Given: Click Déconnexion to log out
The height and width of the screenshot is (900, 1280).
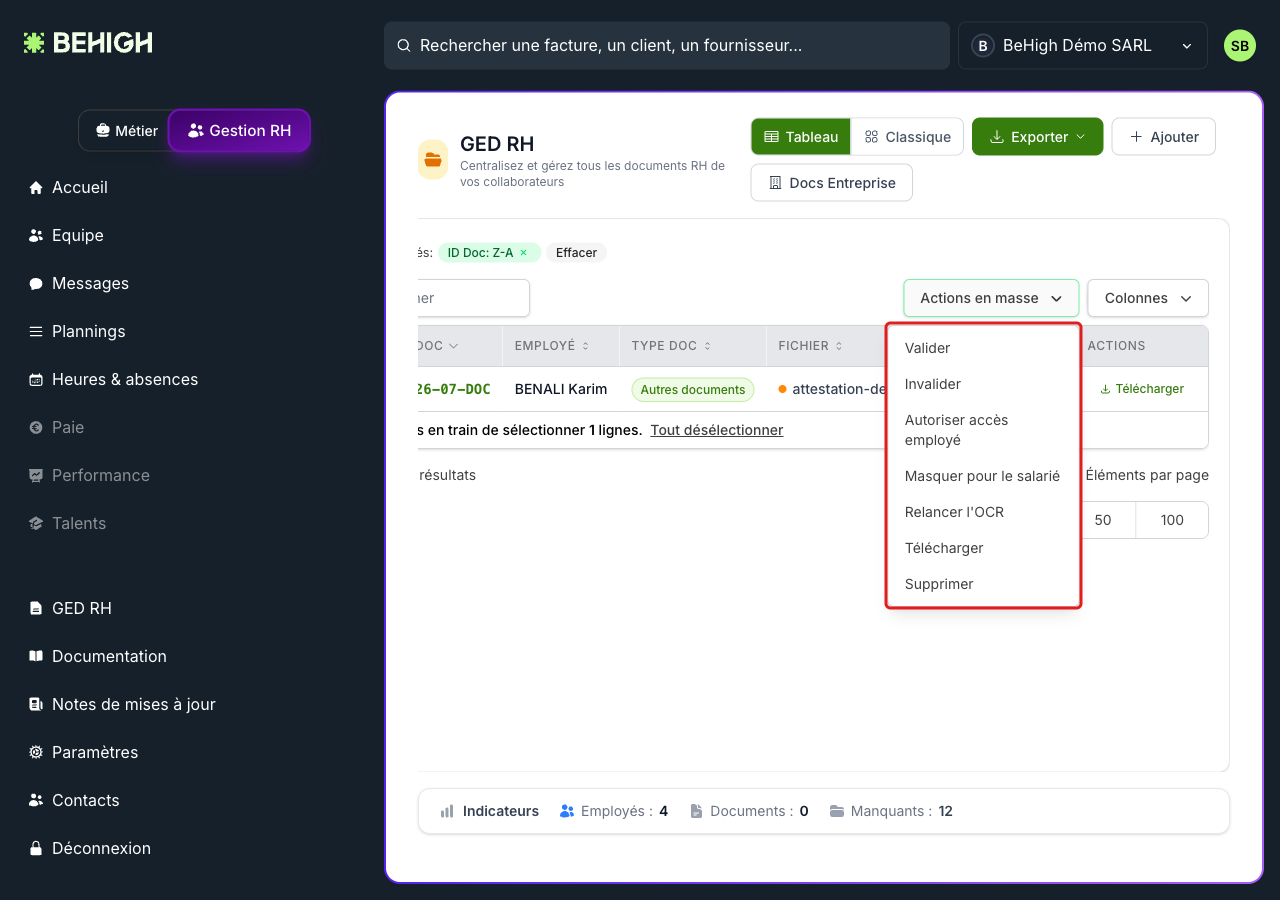Looking at the screenshot, I should 90,848.
